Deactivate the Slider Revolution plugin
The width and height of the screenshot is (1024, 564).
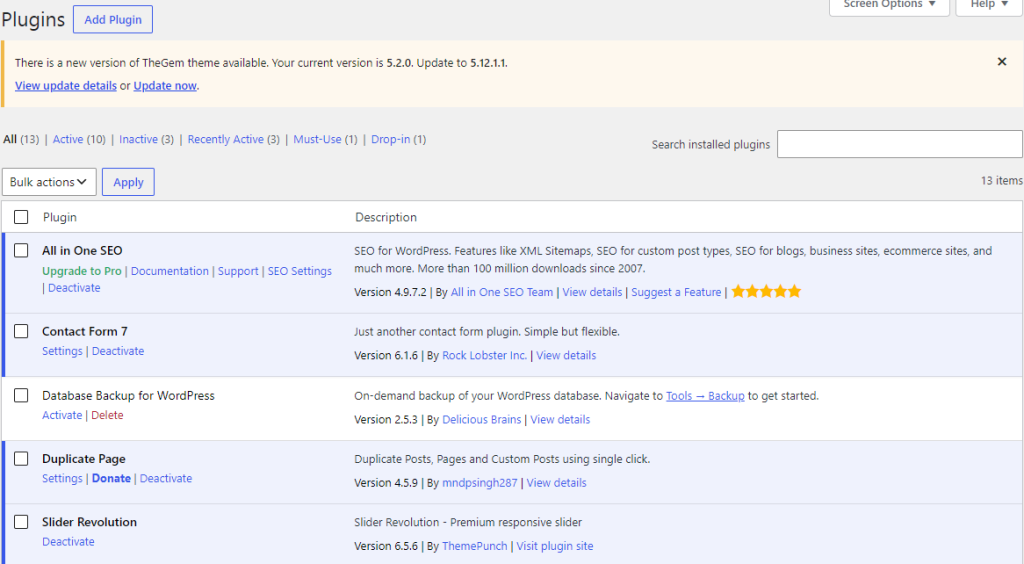pyautogui.click(x=68, y=542)
